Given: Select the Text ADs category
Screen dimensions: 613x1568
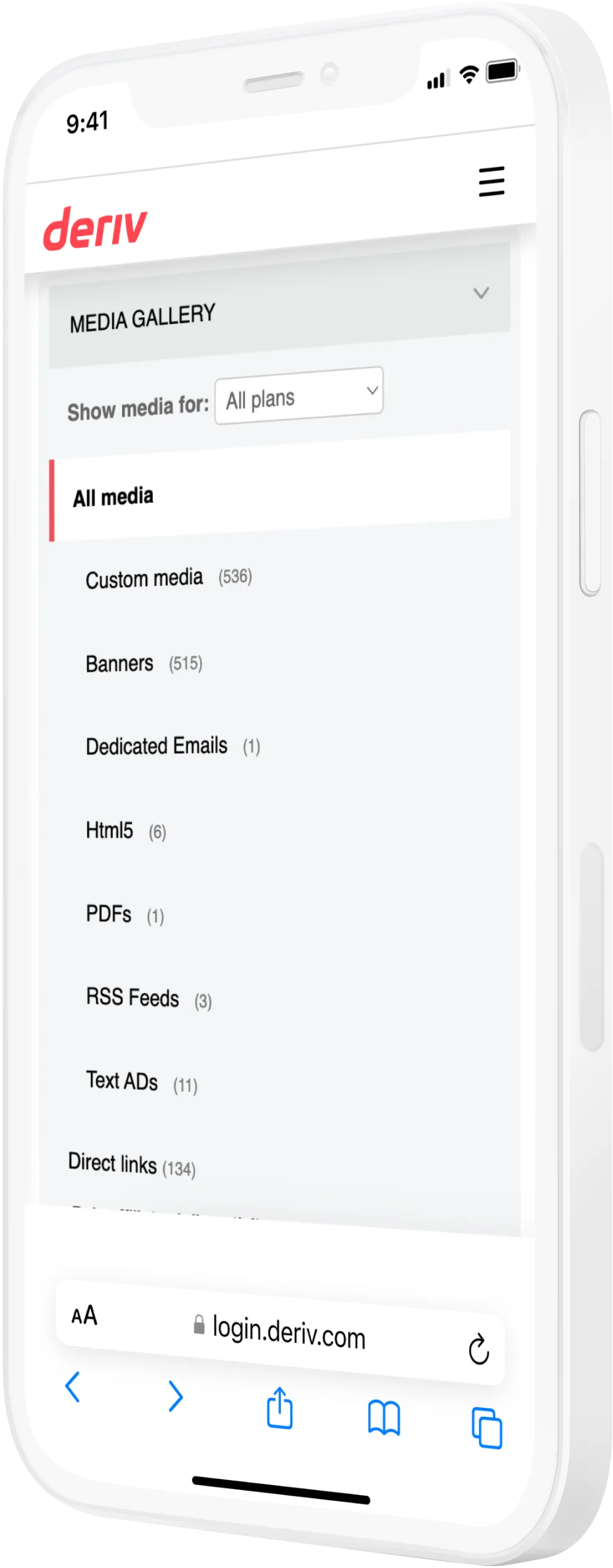Looking at the screenshot, I should coord(122,1081).
